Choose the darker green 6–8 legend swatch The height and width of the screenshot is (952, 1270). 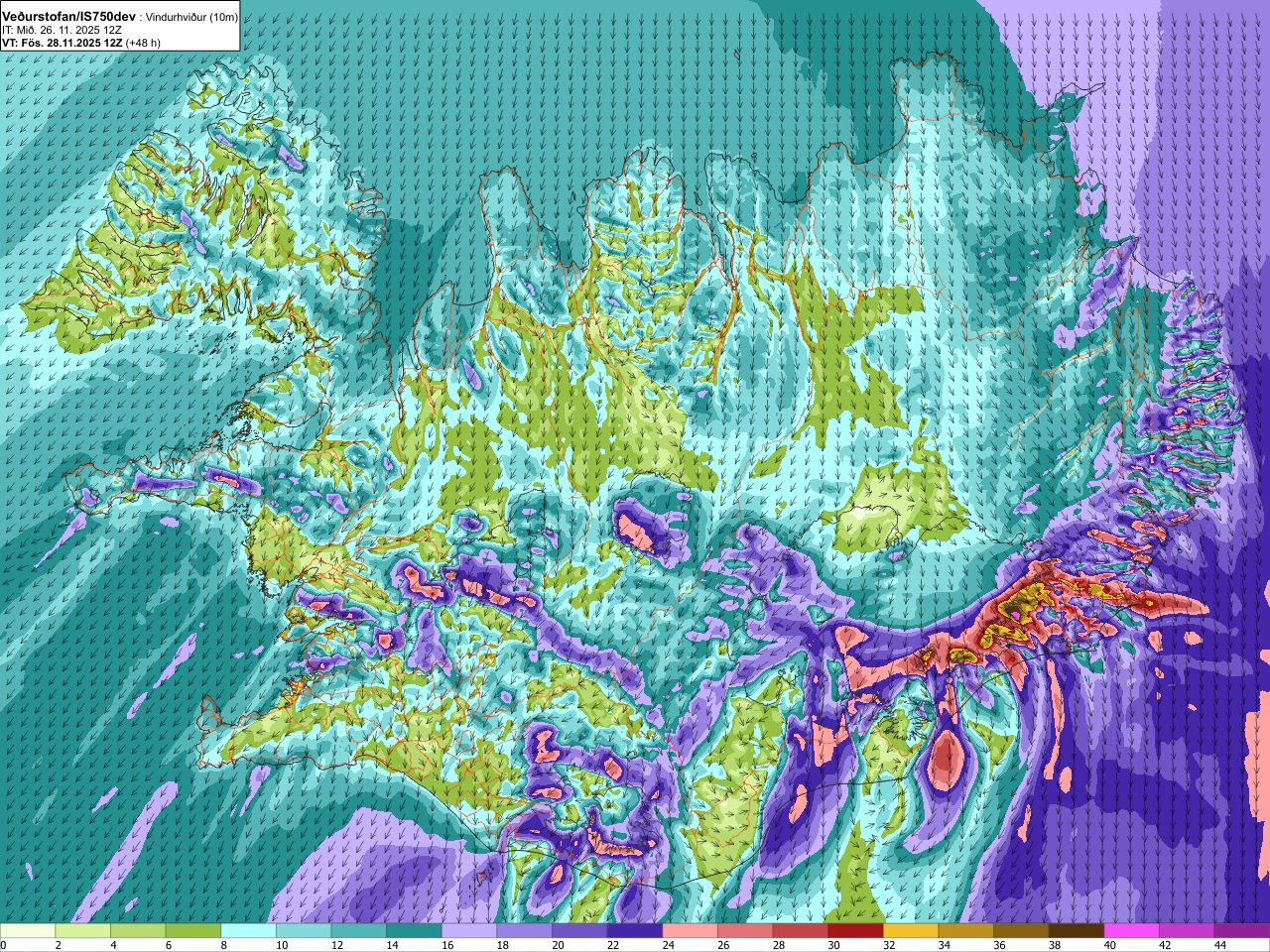click(x=193, y=931)
